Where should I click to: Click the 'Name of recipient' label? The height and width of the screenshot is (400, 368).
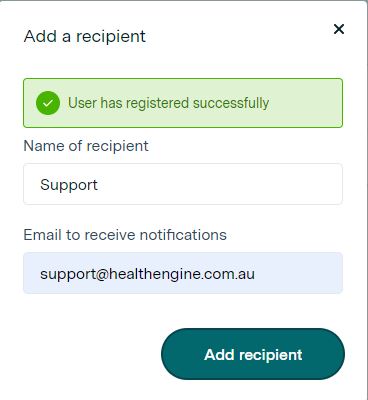pos(86,146)
